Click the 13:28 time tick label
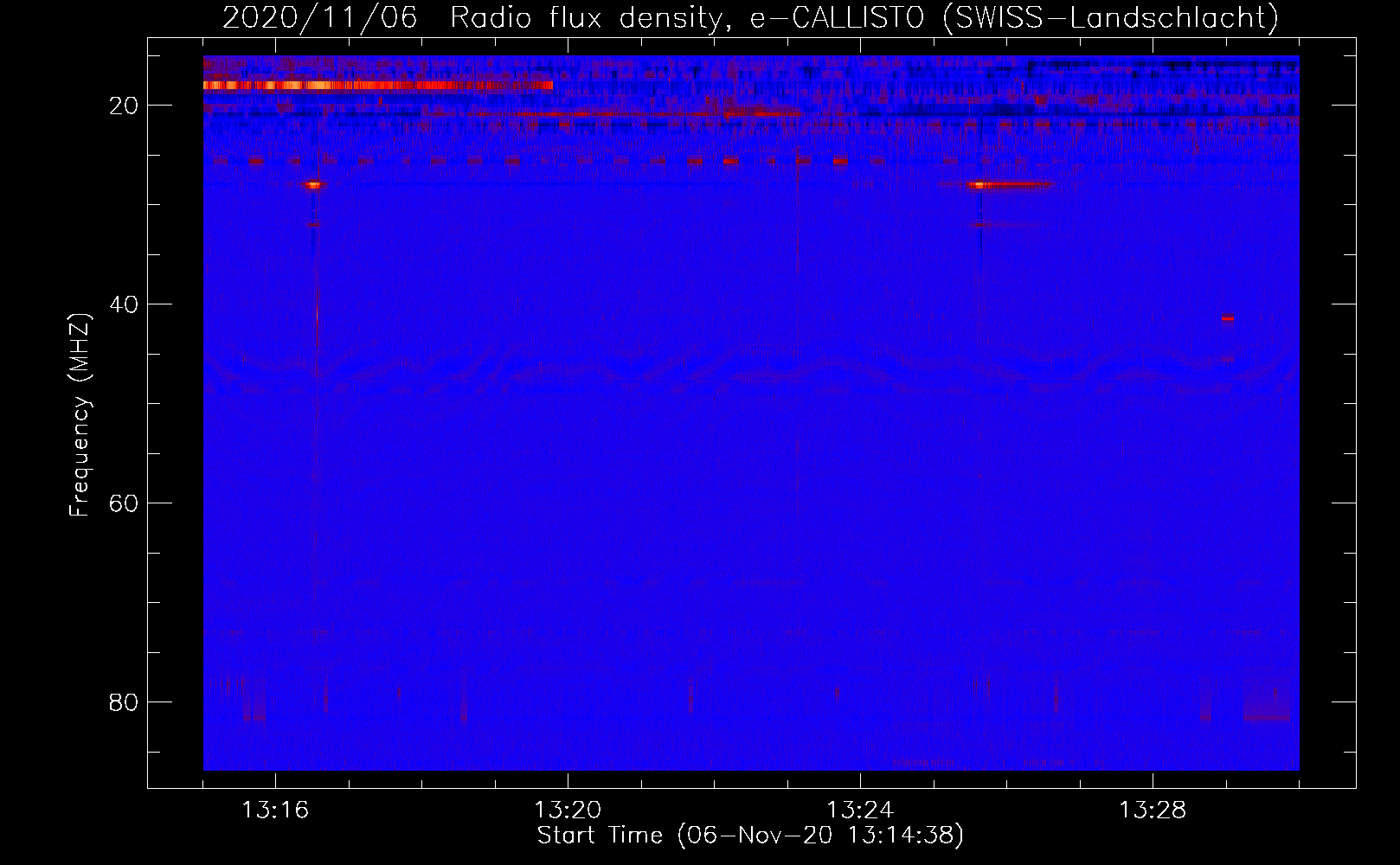Image resolution: width=1400 pixels, height=865 pixels. click(1153, 811)
